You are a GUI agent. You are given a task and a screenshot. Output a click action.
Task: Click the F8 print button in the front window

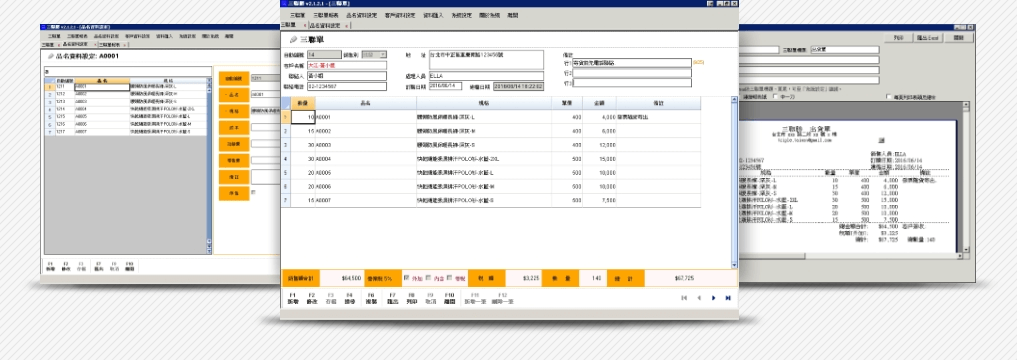pyautogui.click(x=411, y=298)
